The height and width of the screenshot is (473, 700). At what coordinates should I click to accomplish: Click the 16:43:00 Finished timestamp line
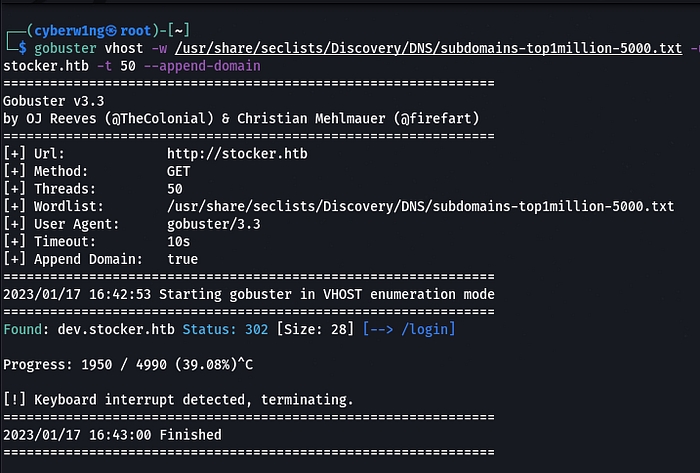coord(112,434)
